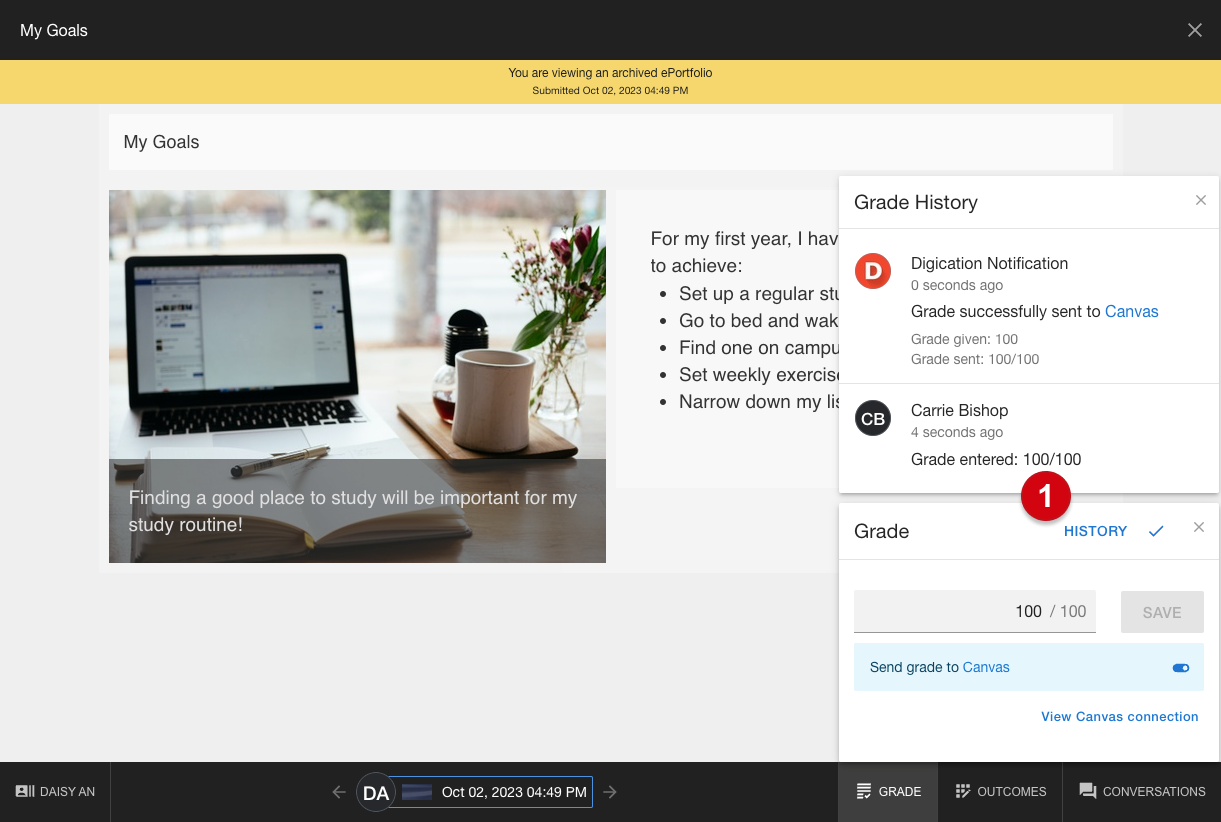This screenshot has width=1221, height=822.
Task: Click the grade score input field
Action: 975,611
